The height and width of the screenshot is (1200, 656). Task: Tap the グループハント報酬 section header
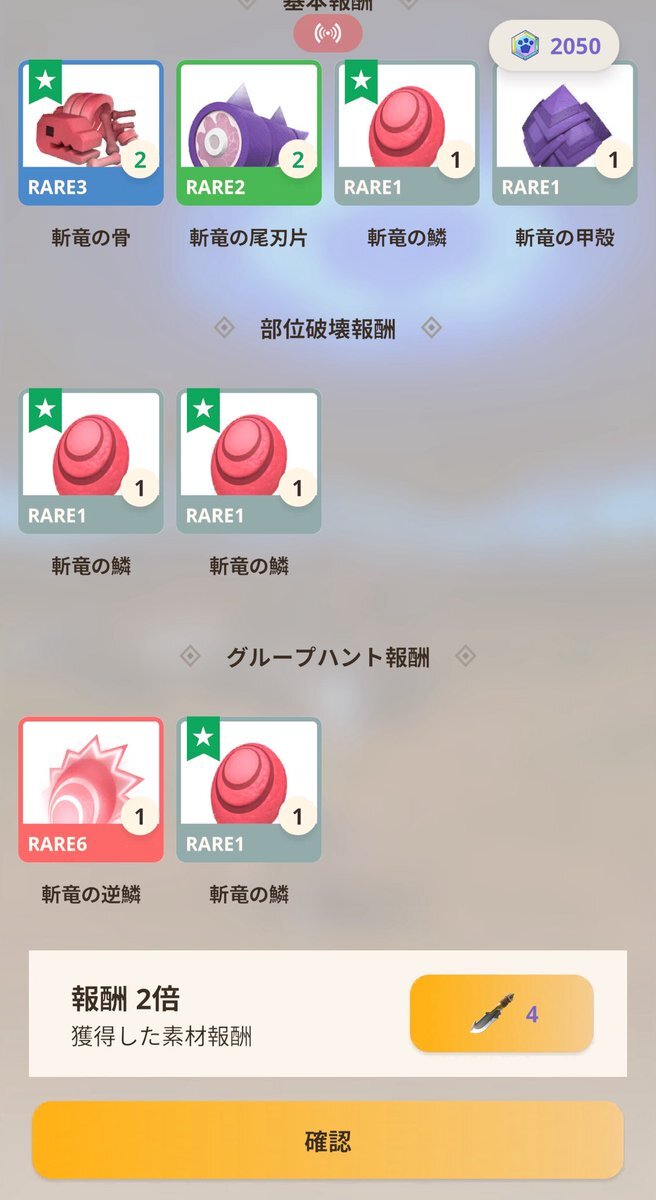click(328, 657)
